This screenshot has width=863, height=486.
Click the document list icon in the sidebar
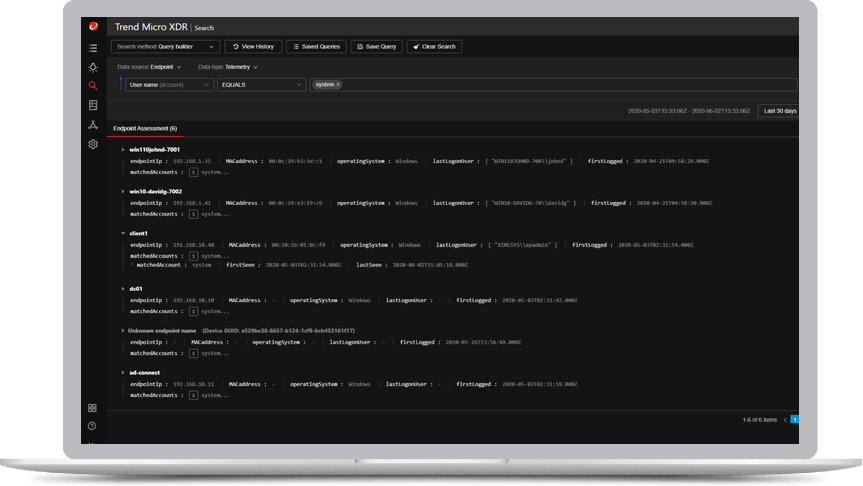pos(93,105)
